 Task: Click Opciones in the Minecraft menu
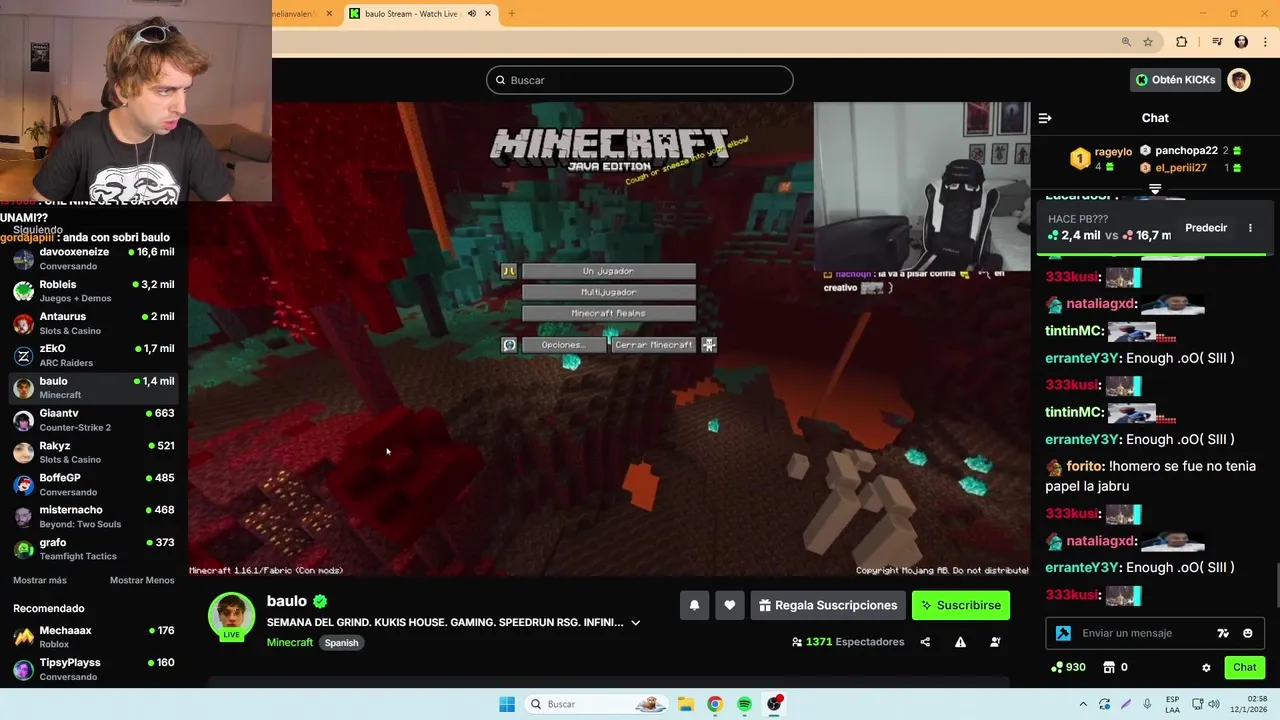563,345
